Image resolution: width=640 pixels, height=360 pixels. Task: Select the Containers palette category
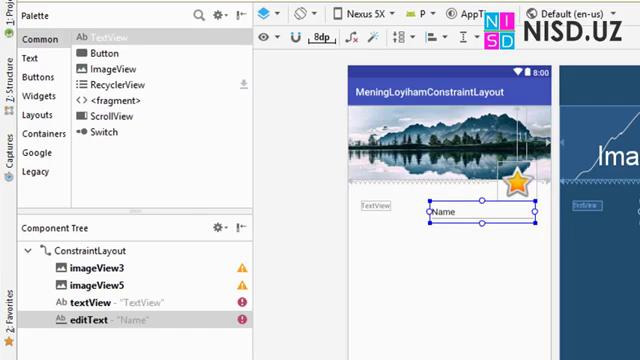(44, 133)
